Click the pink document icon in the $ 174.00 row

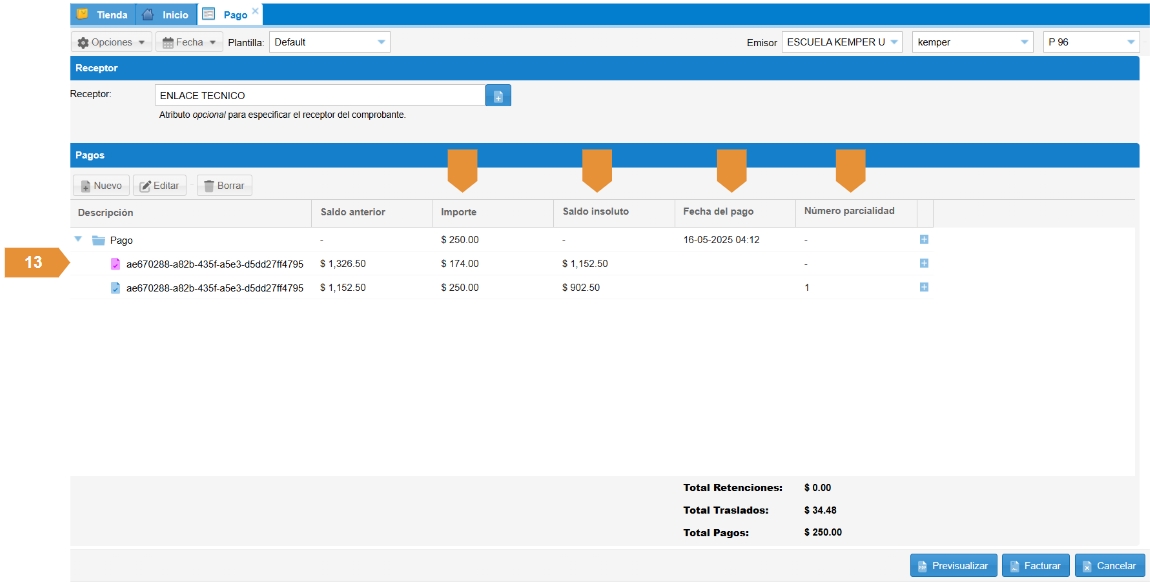click(x=115, y=264)
